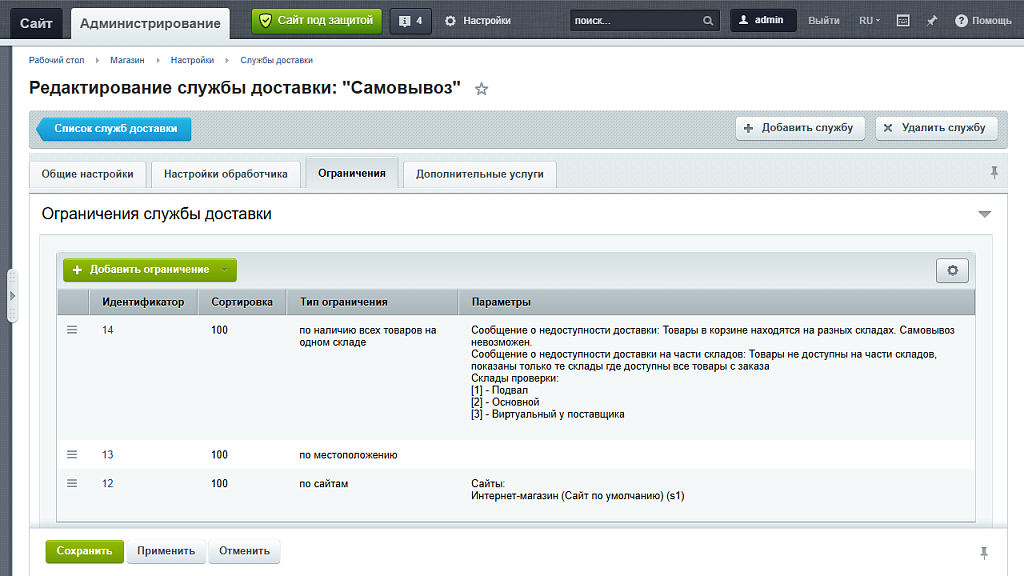
Task: Collapse the delivery restrictions section
Action: (984, 214)
